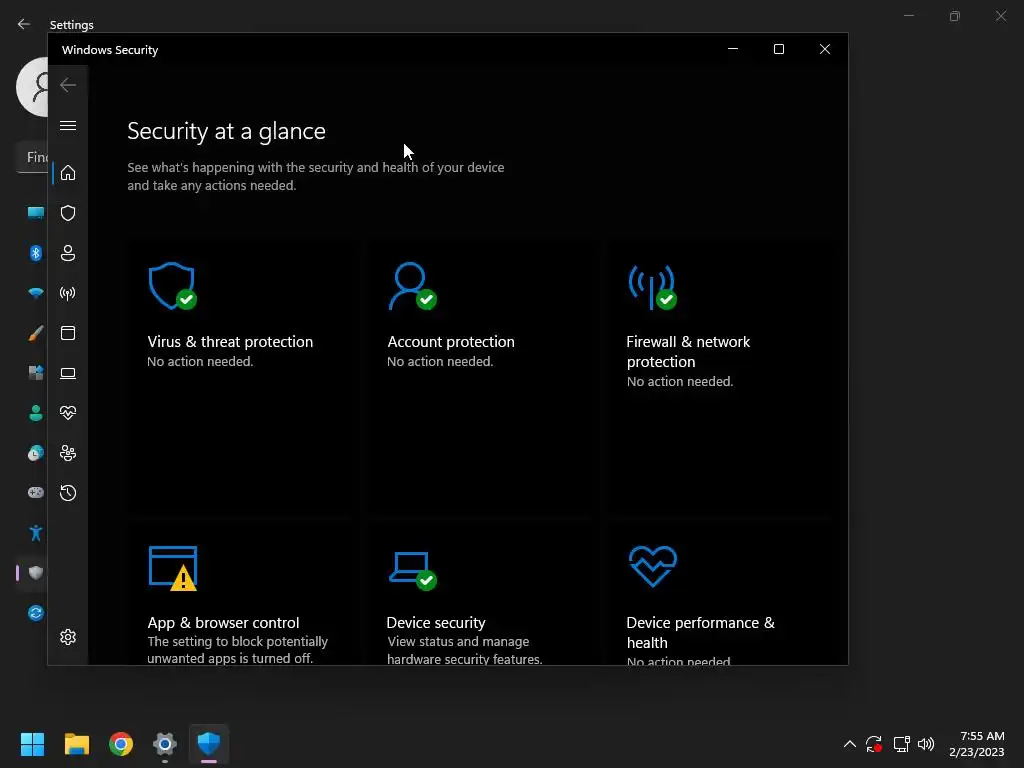This screenshot has height=768, width=1024.
Task: Close the Windows Security window
Action: tap(825, 49)
